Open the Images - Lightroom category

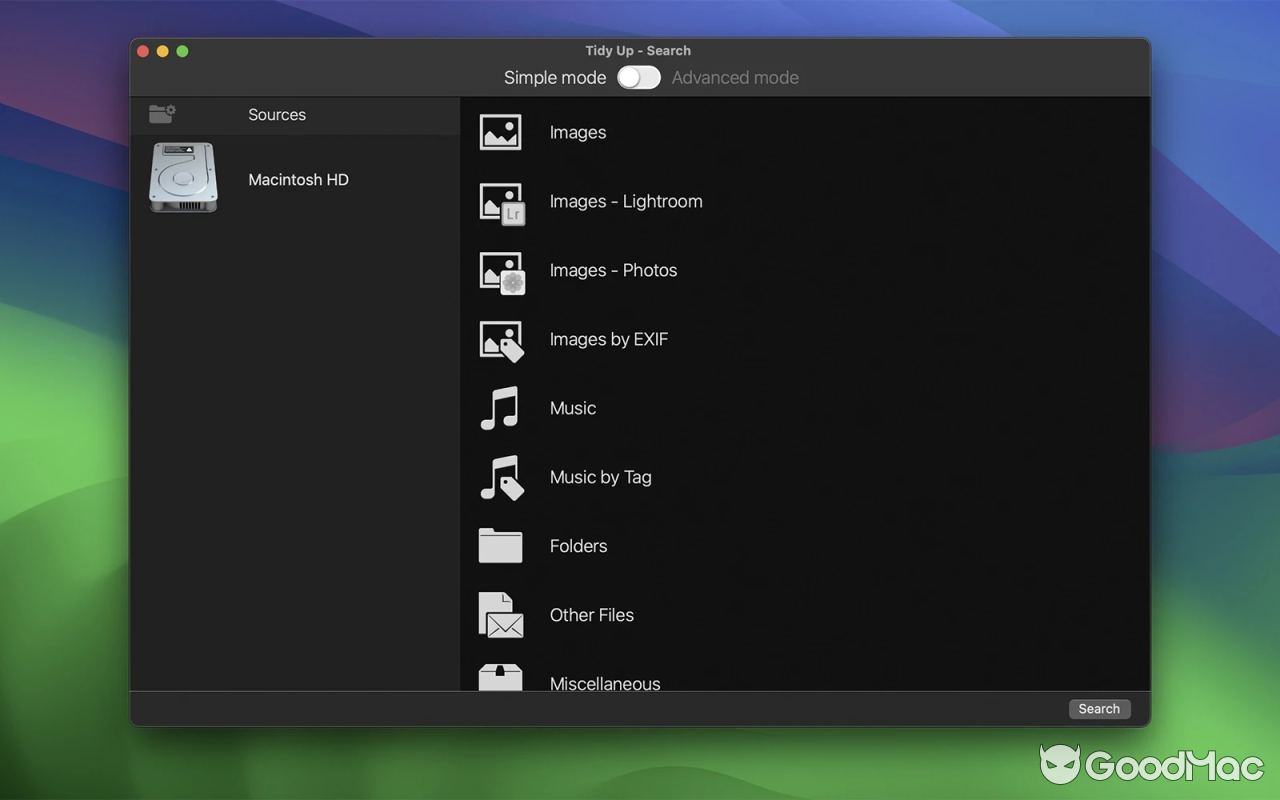[626, 201]
